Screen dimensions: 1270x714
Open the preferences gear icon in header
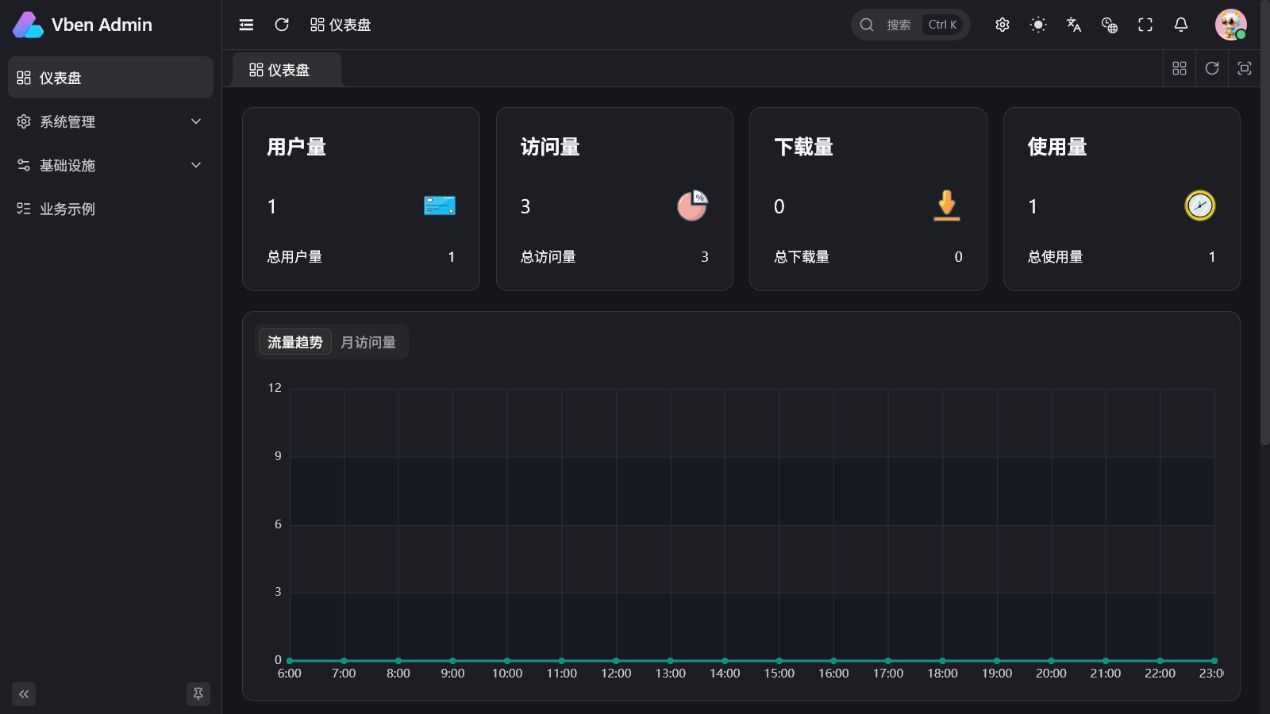click(x=1002, y=25)
